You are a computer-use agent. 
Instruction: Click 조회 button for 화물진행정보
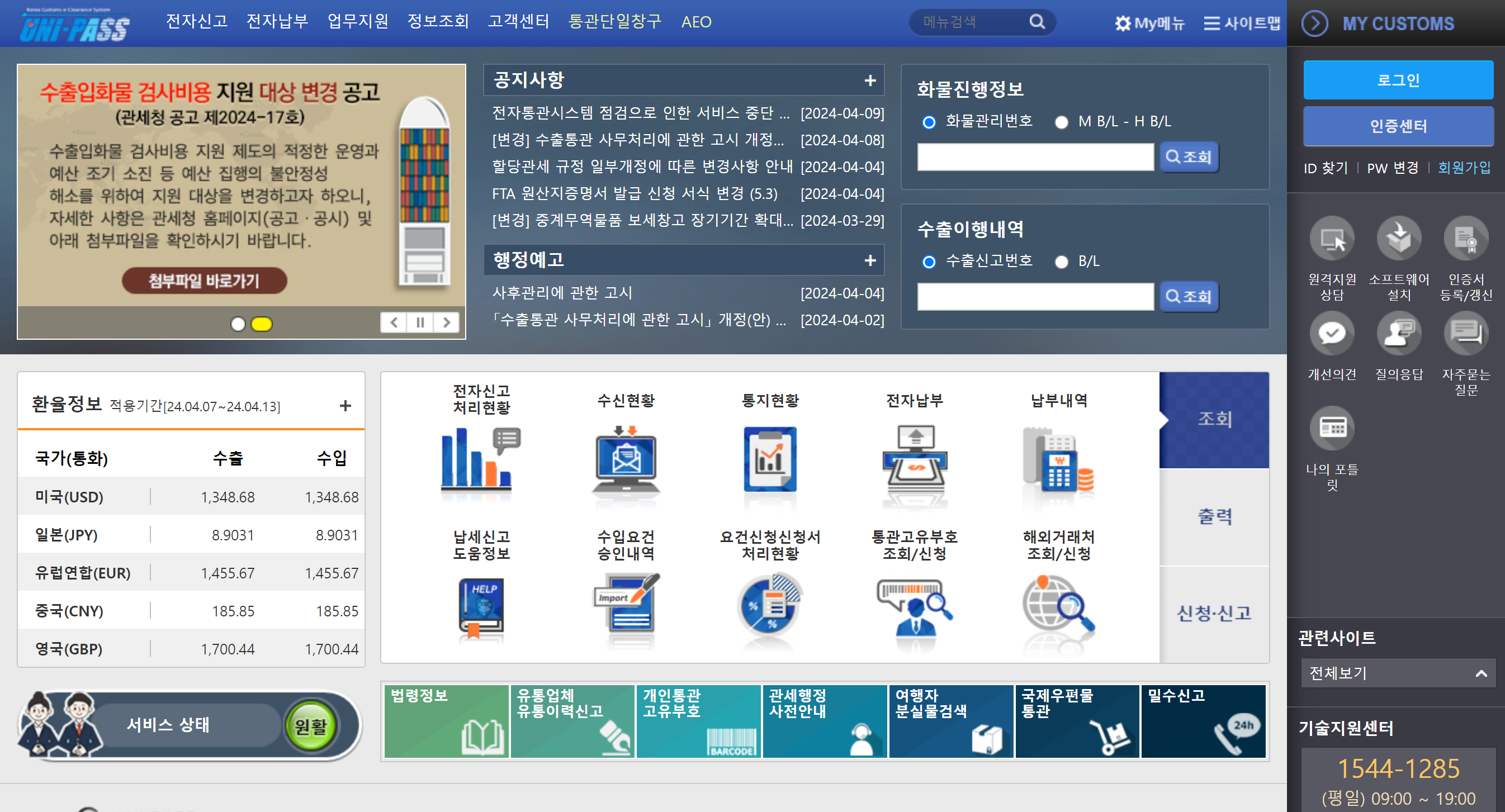(1189, 156)
